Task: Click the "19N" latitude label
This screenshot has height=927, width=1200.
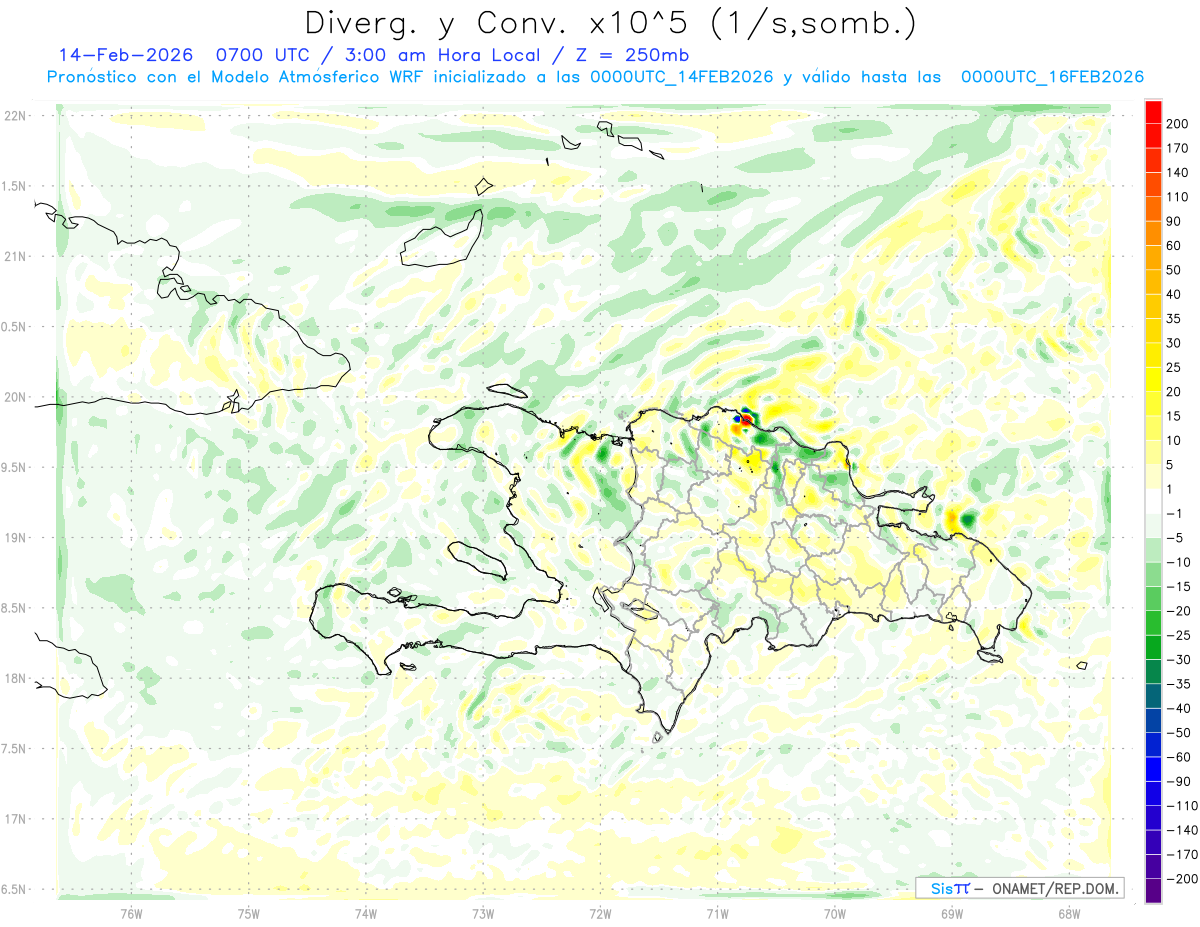Action: (x=15, y=538)
